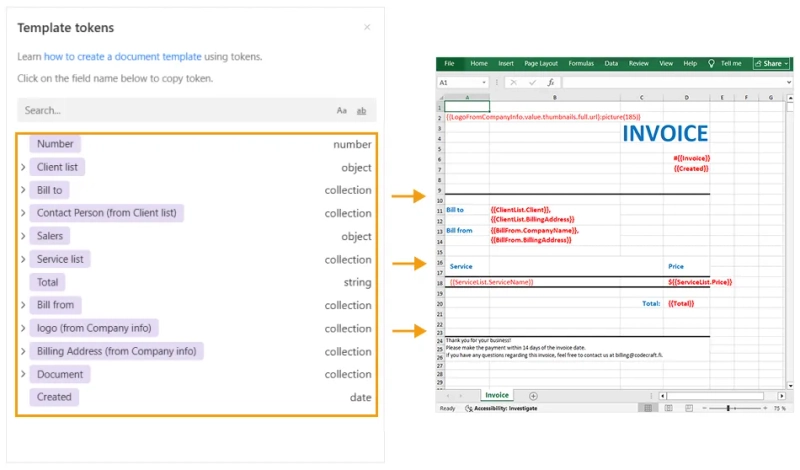Select the Review ribbon tab

[x=638, y=63]
